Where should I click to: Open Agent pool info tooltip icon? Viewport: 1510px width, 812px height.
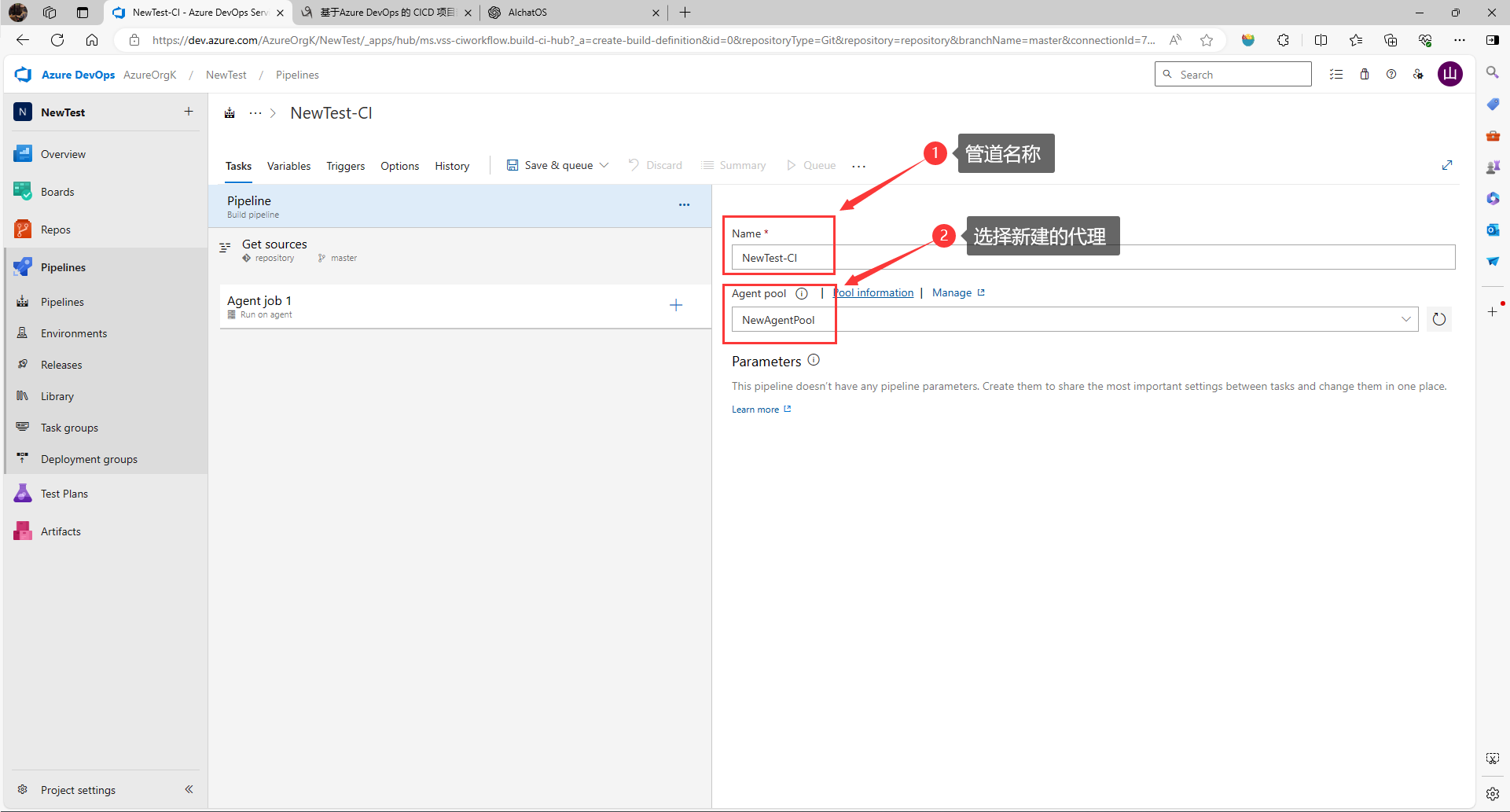(802, 293)
